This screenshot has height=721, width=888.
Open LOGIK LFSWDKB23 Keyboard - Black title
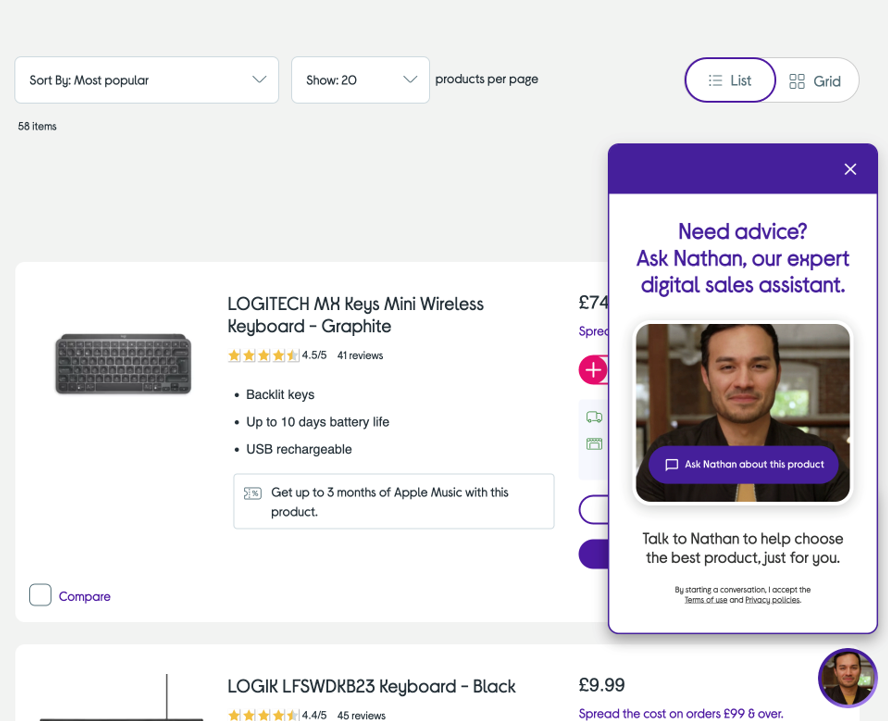pyautogui.click(x=372, y=686)
